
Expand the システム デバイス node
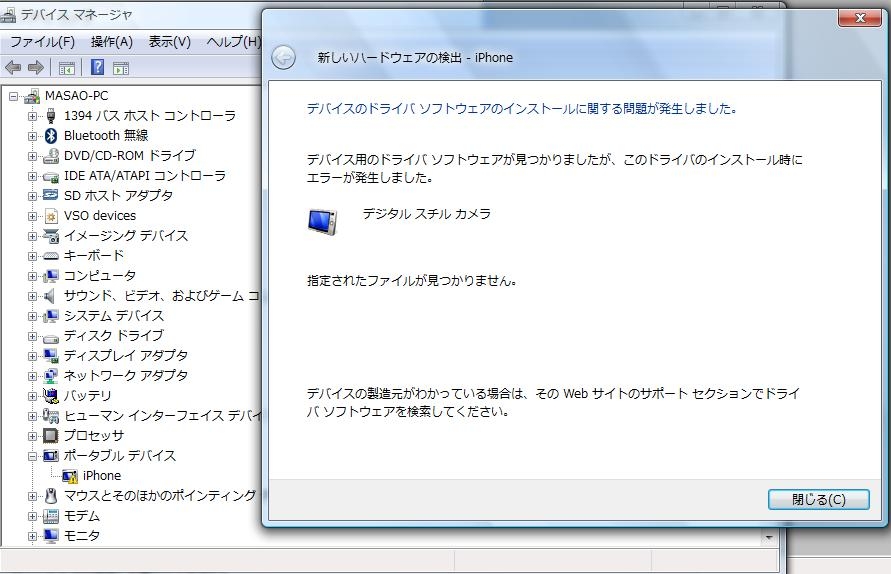click(x=32, y=317)
